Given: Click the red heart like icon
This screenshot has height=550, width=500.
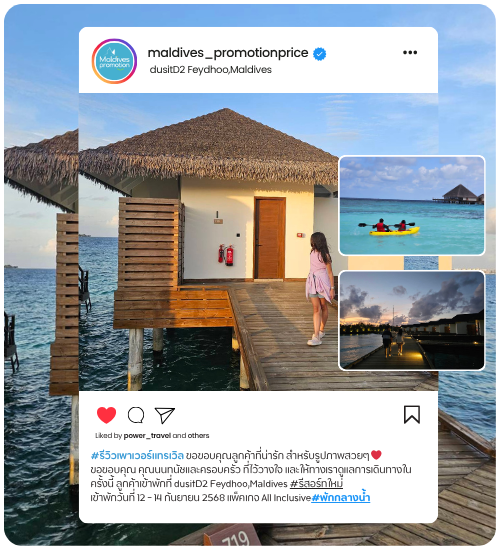Looking at the screenshot, I should pyautogui.click(x=106, y=415).
